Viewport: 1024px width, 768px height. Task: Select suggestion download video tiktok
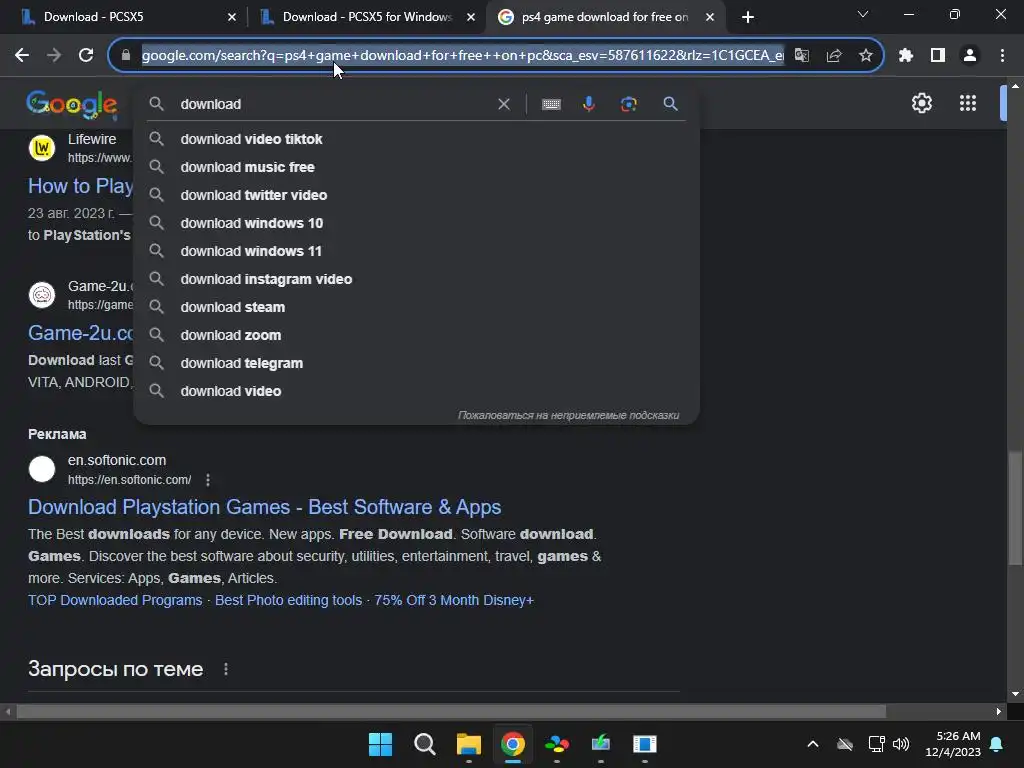click(417, 139)
